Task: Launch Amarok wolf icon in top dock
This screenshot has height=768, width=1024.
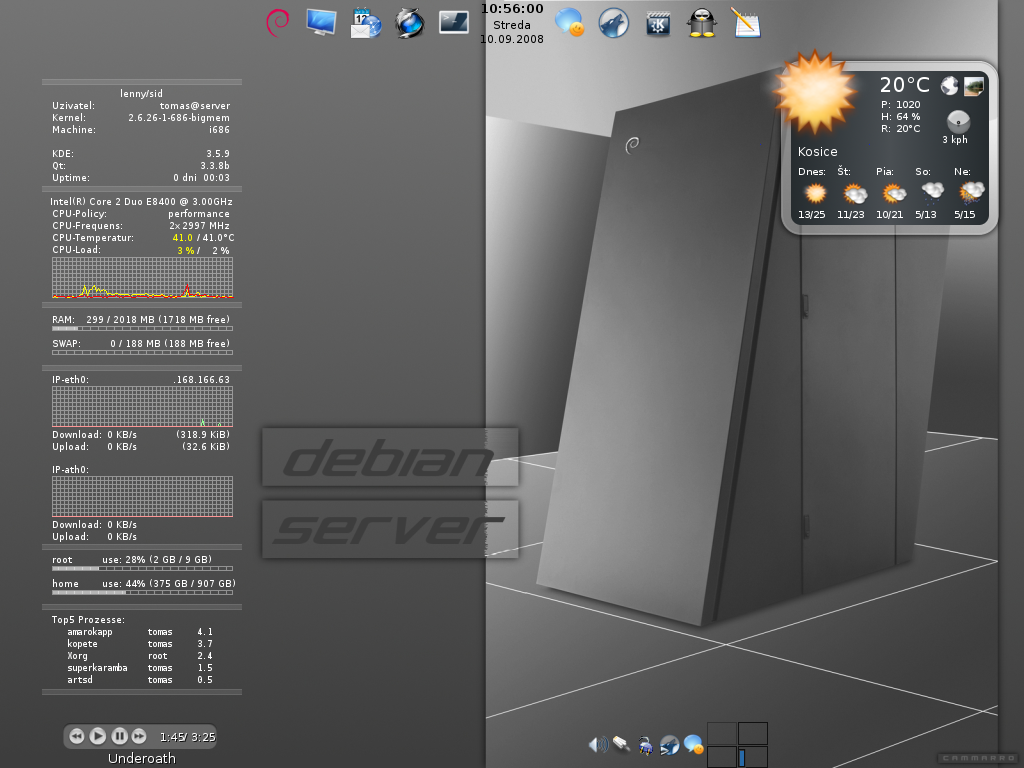Action: 614,23
